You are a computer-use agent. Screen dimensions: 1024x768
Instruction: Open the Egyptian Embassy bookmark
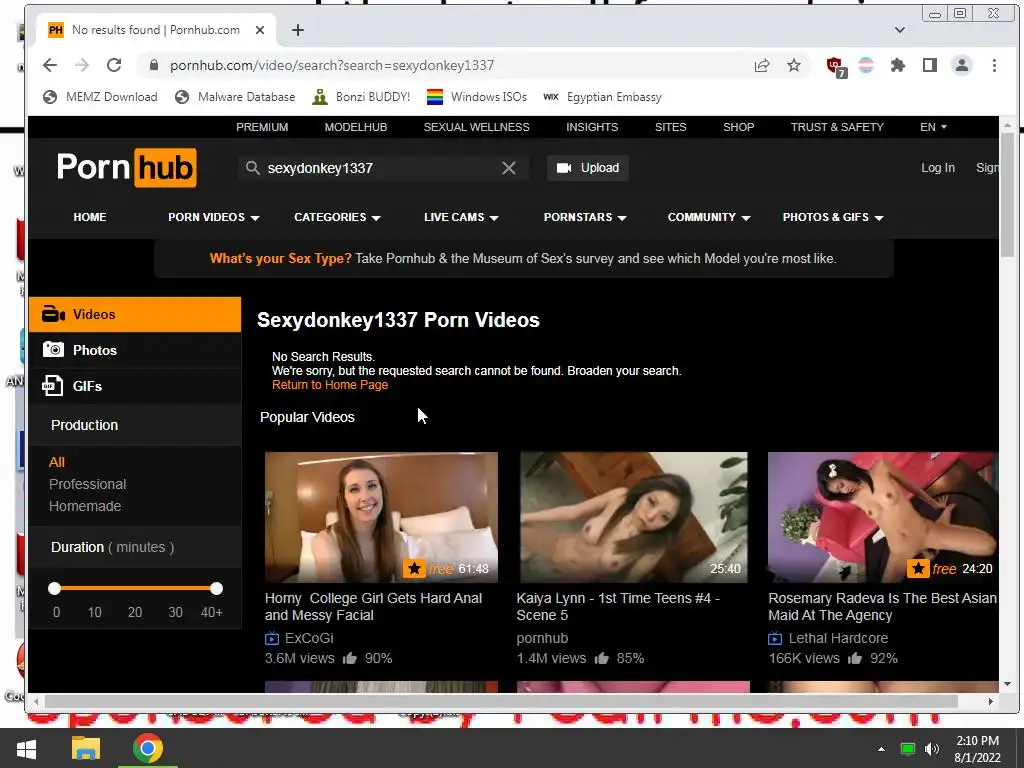[x=602, y=97]
